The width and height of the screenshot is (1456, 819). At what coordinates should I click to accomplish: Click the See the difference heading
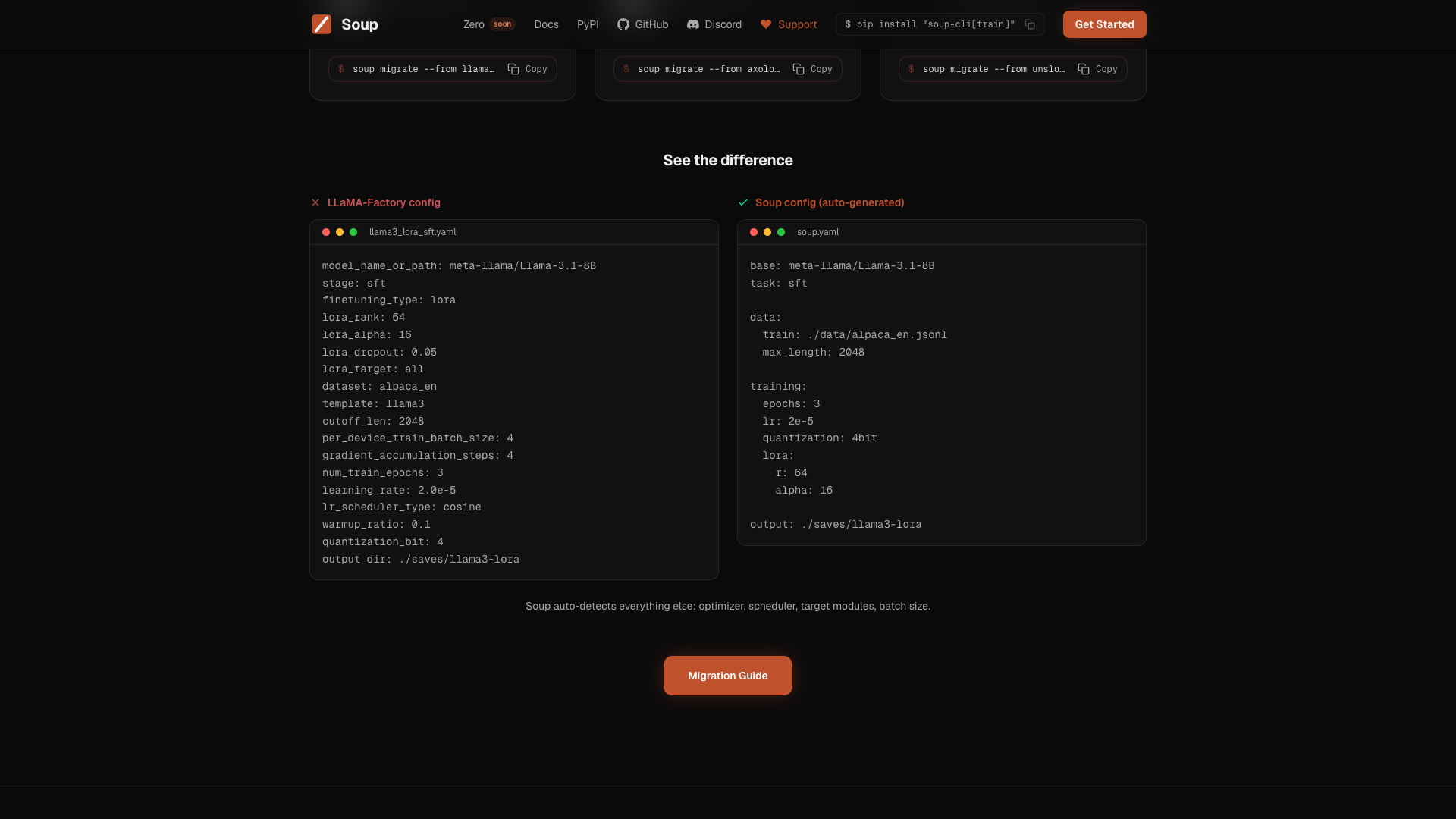[x=728, y=160]
